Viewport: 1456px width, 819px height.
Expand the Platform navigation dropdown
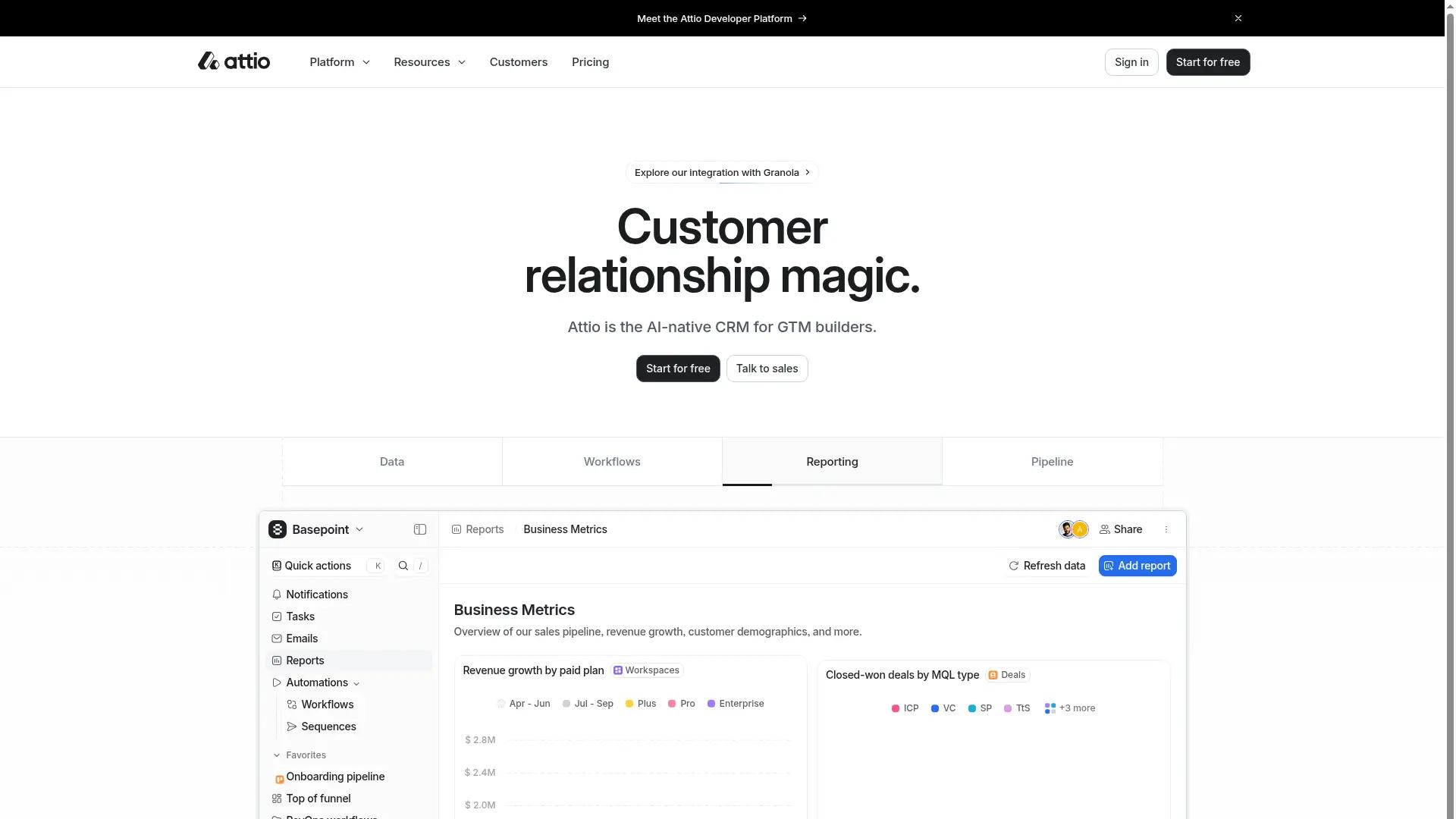tap(339, 62)
